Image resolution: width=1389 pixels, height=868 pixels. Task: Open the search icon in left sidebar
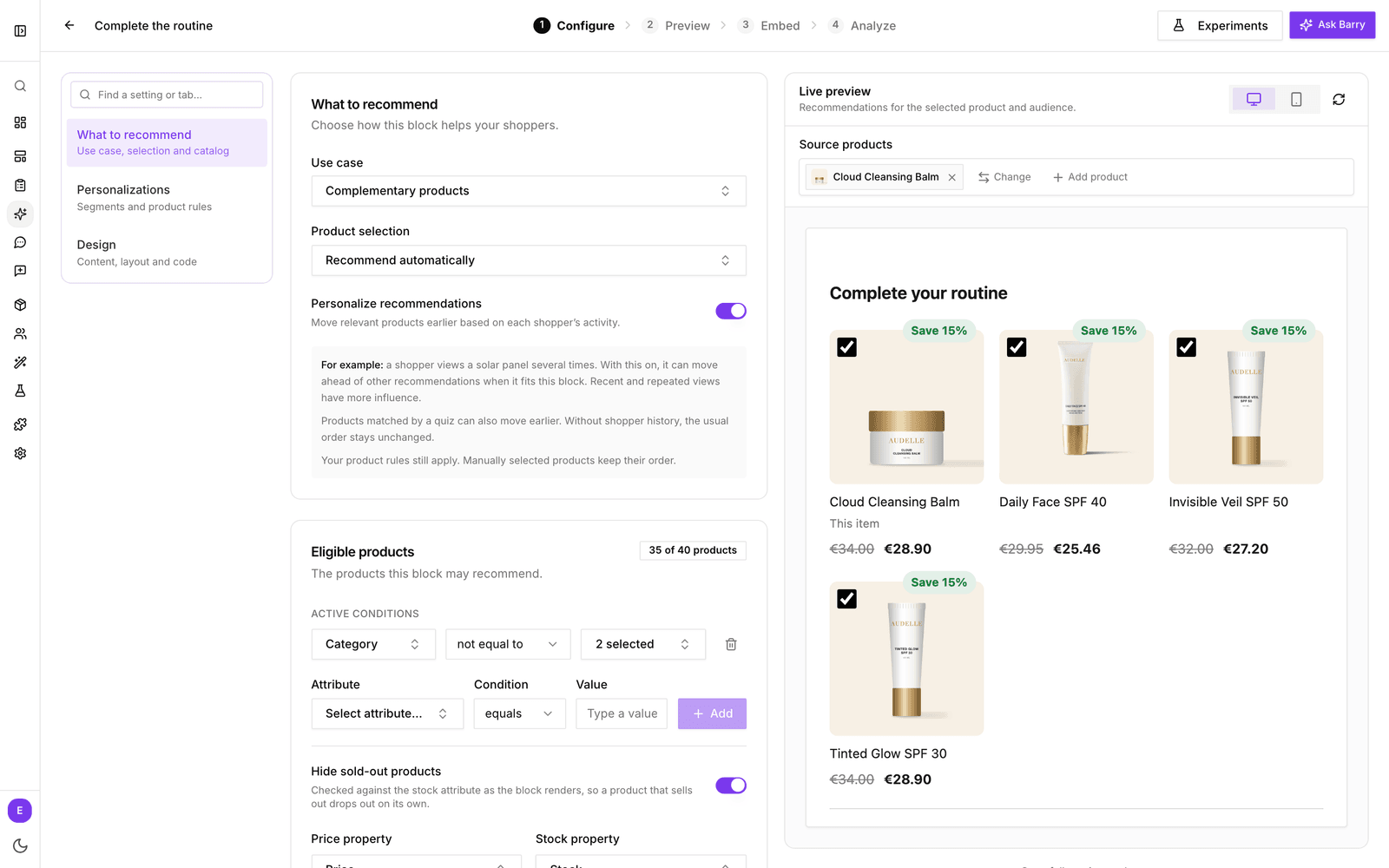(x=20, y=86)
